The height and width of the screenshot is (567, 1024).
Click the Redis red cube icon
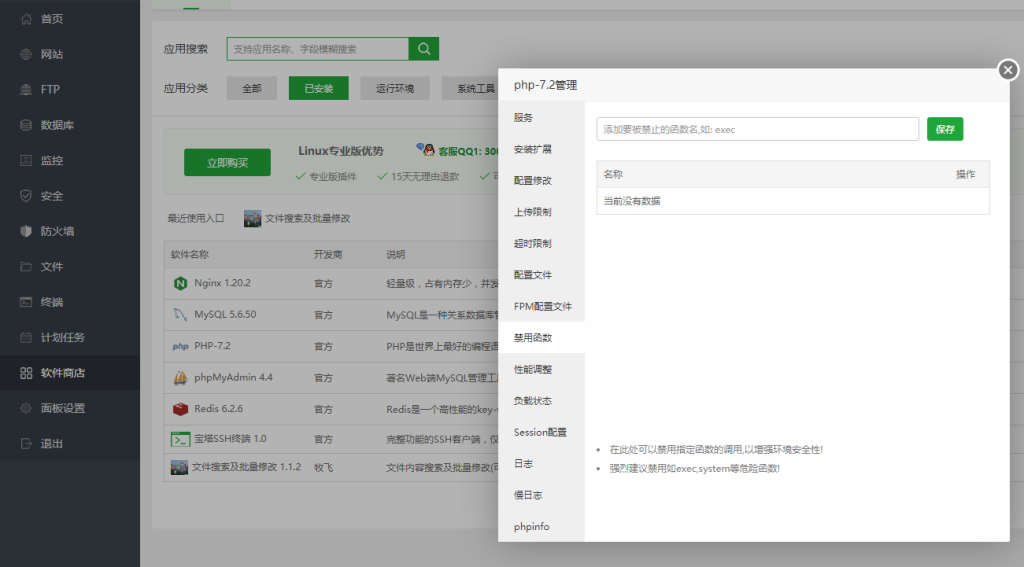(x=180, y=409)
